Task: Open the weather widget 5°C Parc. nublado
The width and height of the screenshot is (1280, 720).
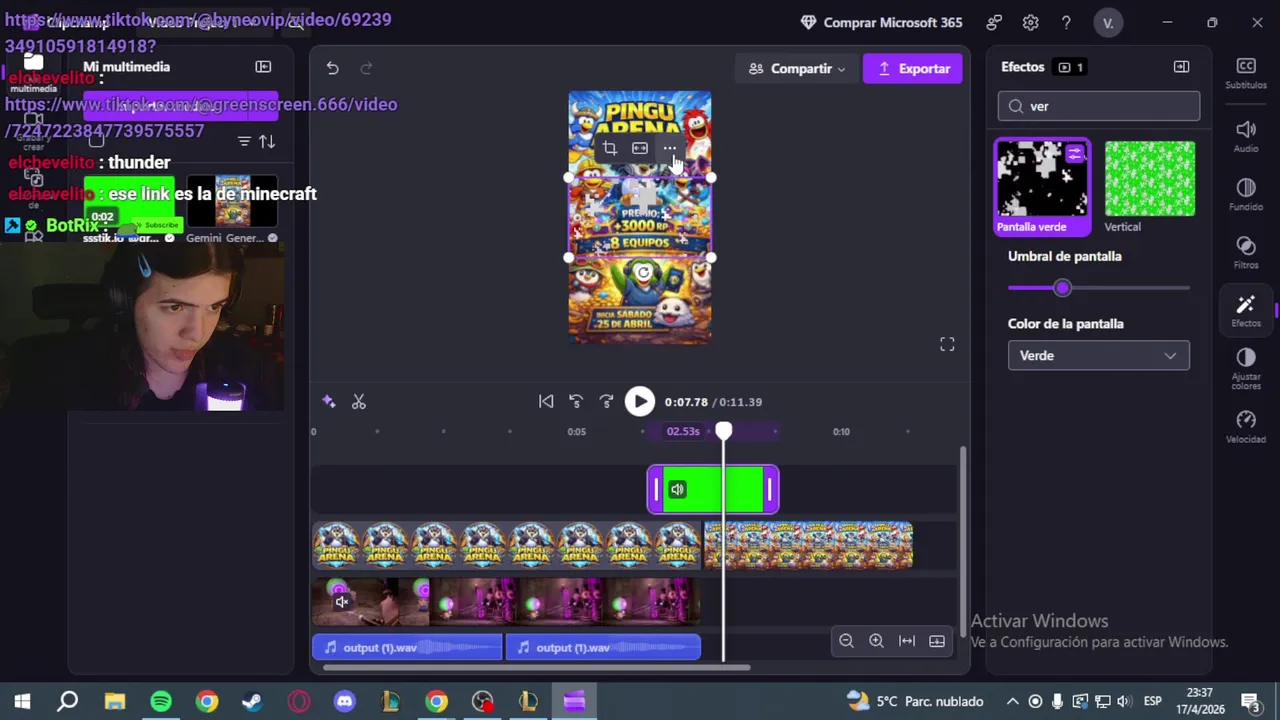Action: point(915,701)
